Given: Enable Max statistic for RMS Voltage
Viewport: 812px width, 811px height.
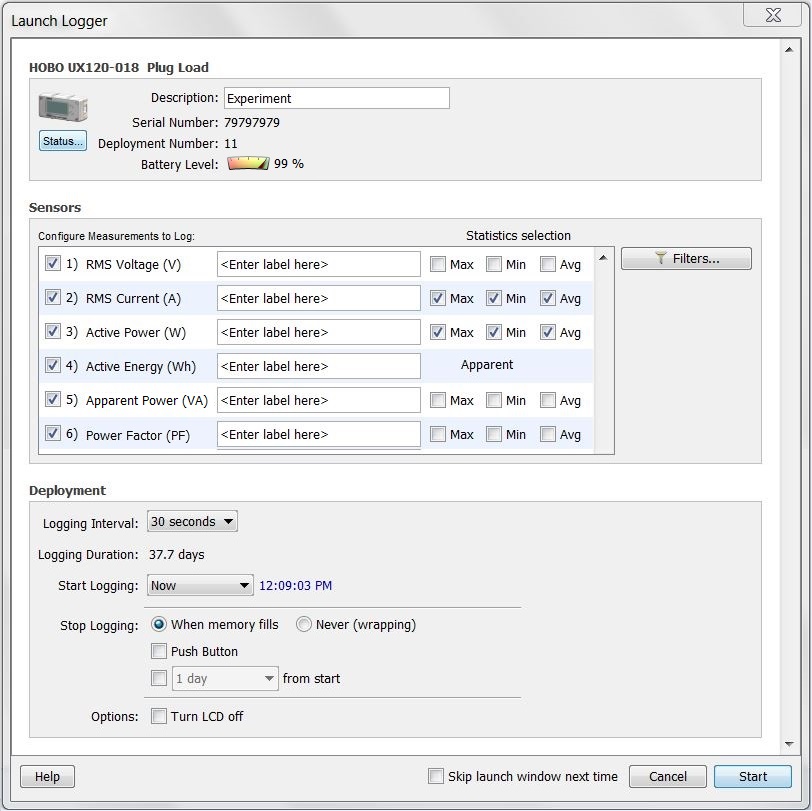Looking at the screenshot, I should coord(438,264).
